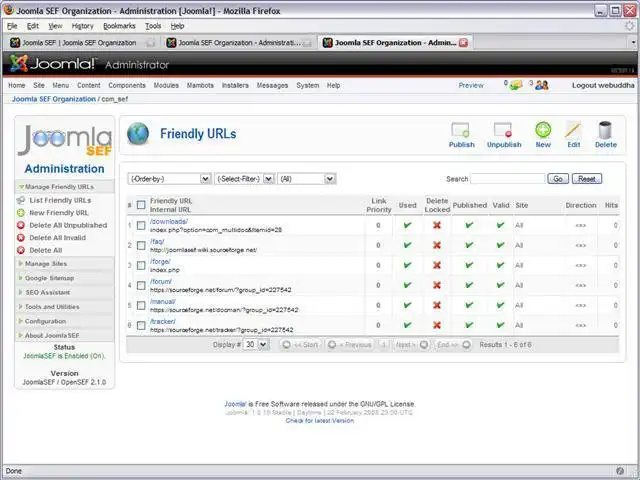Open the Preview link
Viewport: 640px width, 480px height.
click(x=471, y=85)
